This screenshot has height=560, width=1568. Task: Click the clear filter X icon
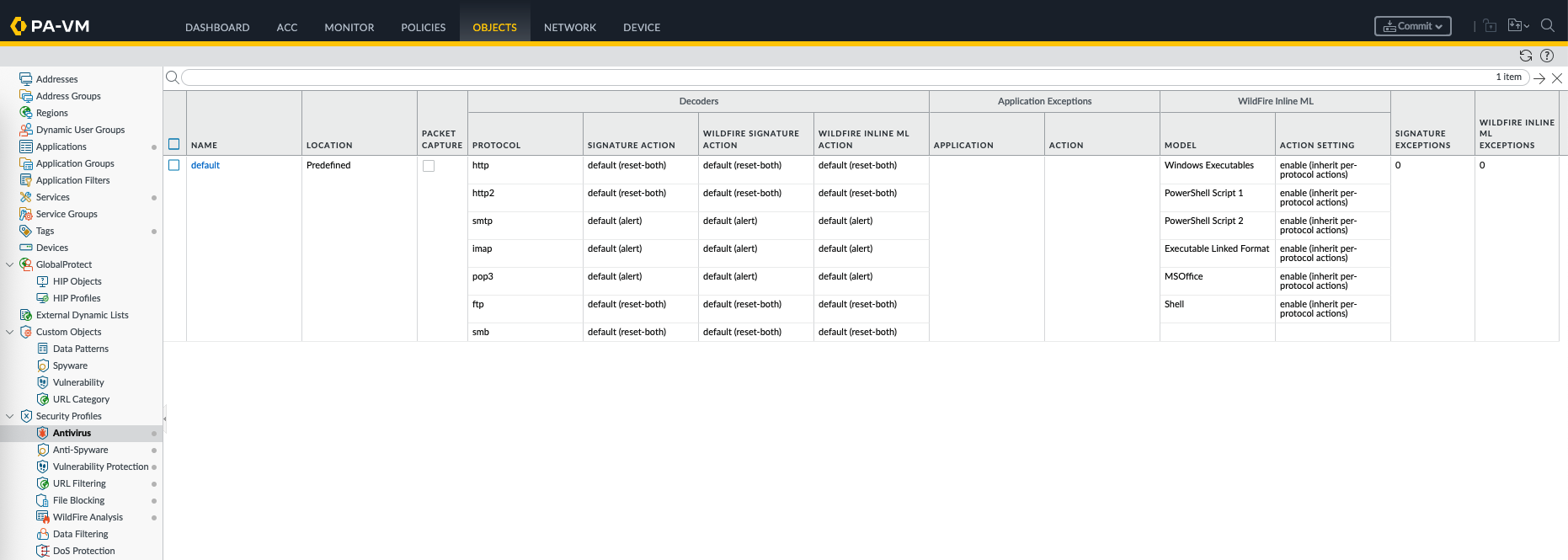(x=1557, y=78)
